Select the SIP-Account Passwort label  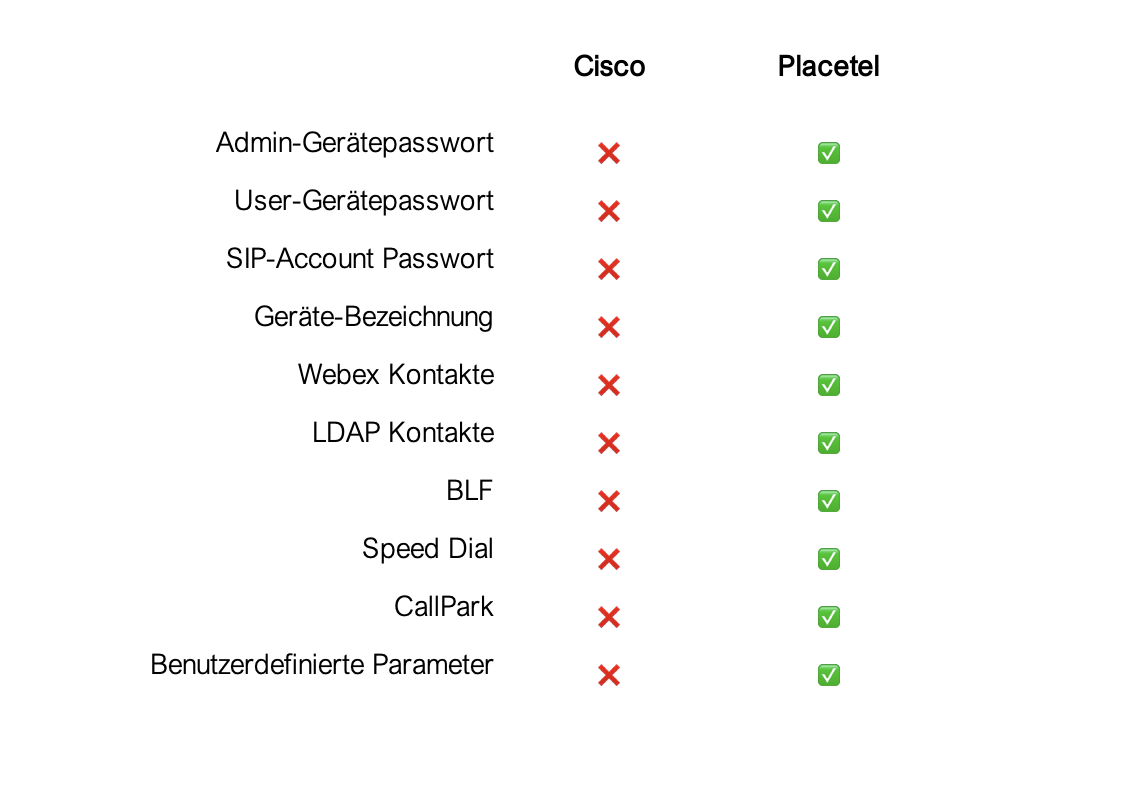360,259
